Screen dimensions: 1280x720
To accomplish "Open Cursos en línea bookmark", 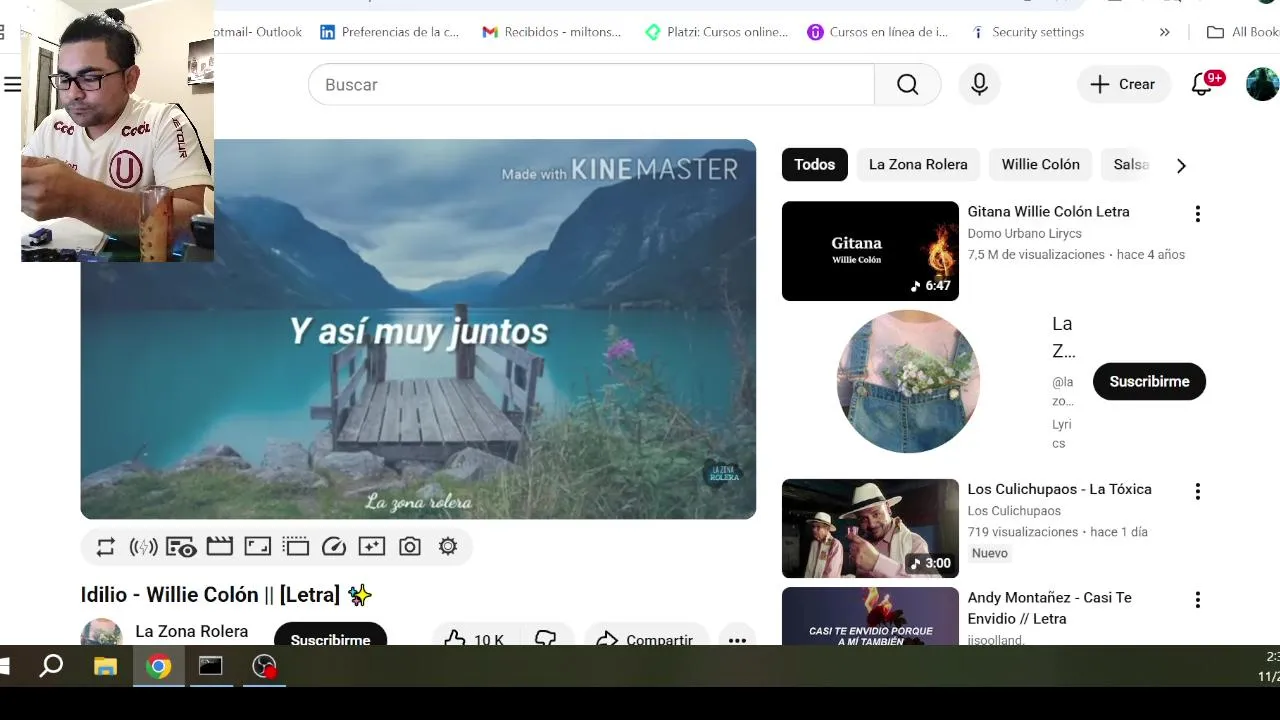I will click(x=878, y=32).
